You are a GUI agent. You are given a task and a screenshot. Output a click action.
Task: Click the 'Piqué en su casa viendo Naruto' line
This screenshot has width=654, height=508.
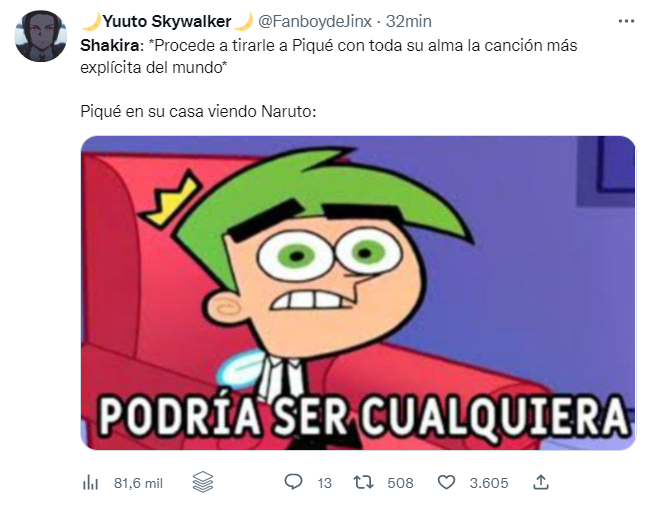tap(198, 111)
